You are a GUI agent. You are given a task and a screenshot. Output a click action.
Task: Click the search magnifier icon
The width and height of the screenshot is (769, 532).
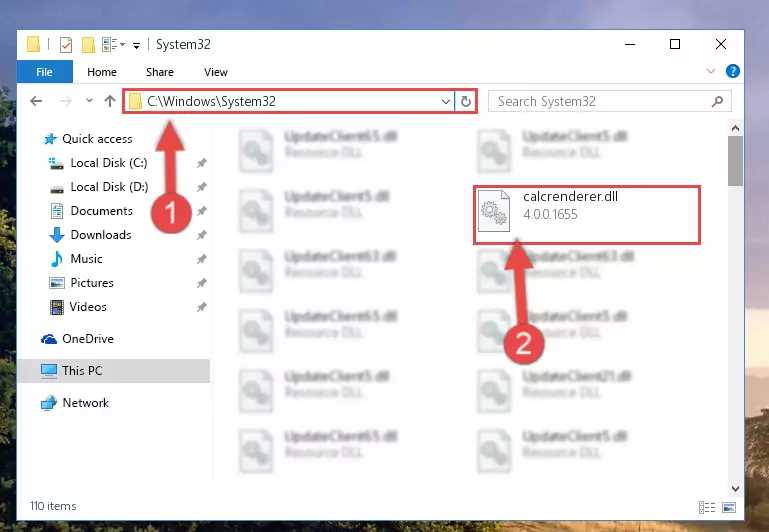pos(717,101)
